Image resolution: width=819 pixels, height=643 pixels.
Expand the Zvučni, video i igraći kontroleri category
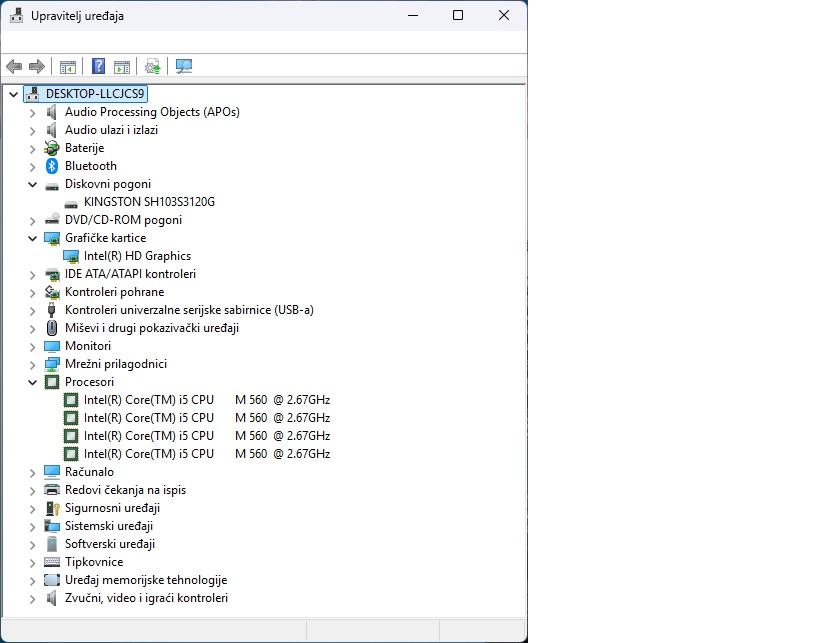32,599
